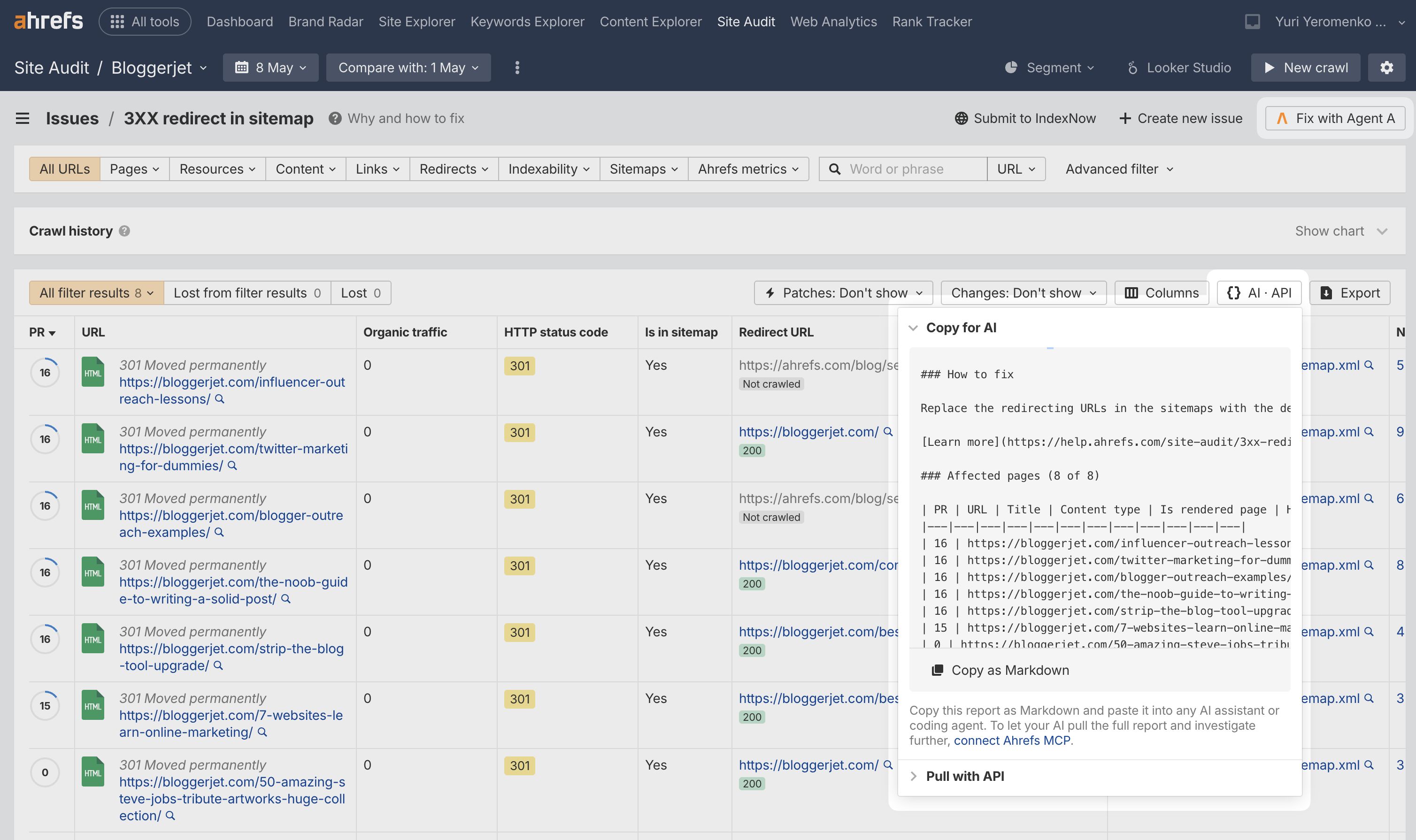Click sitemap.xml magnifier in first row

click(x=1369, y=365)
